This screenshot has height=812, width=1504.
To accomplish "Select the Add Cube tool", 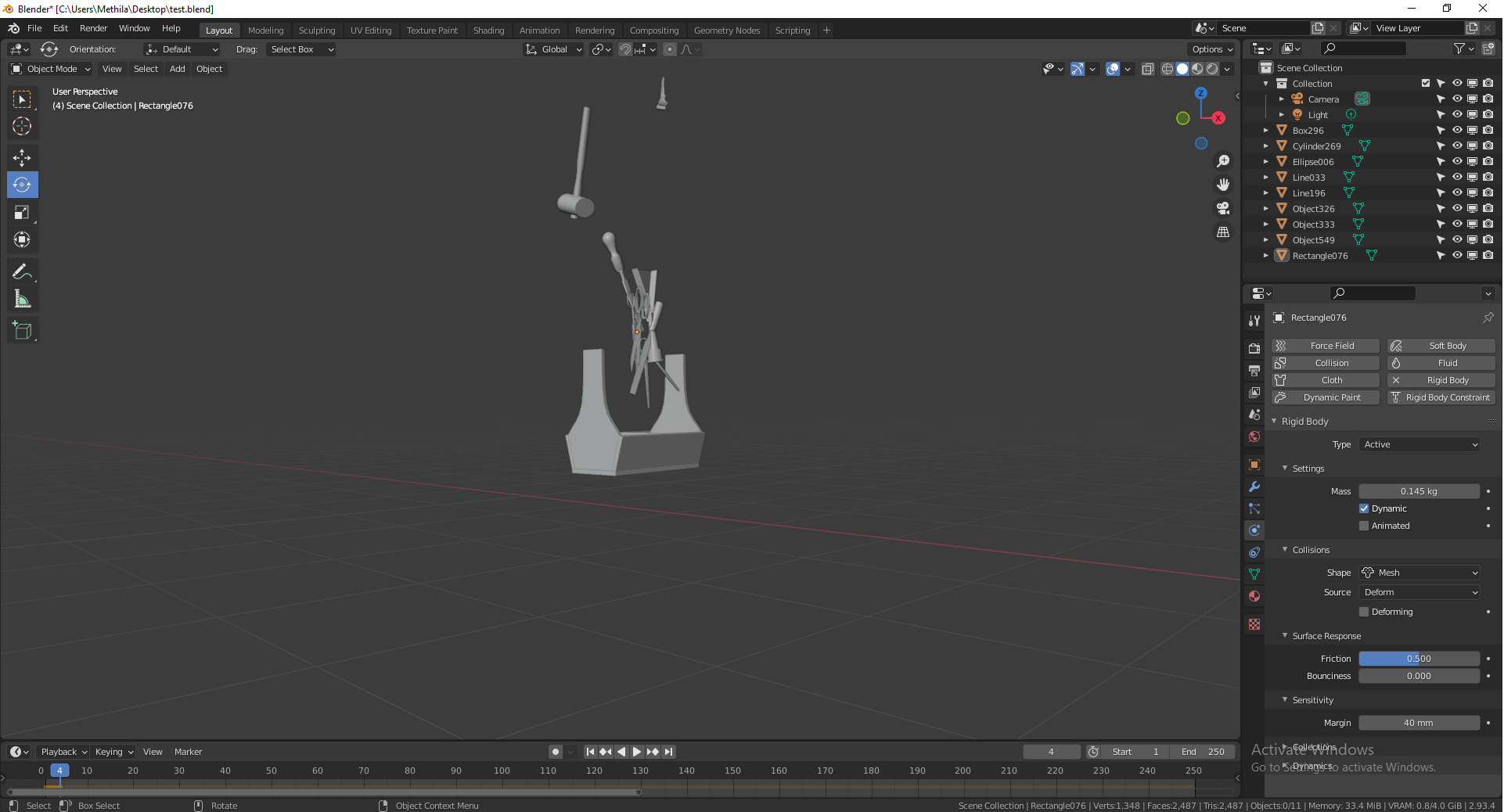I will coord(22,330).
